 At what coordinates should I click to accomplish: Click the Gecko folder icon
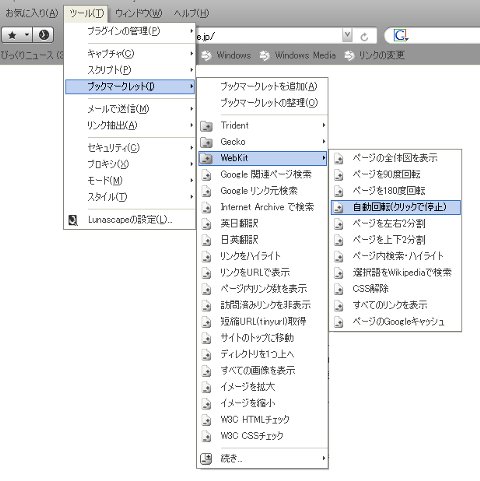(207, 143)
